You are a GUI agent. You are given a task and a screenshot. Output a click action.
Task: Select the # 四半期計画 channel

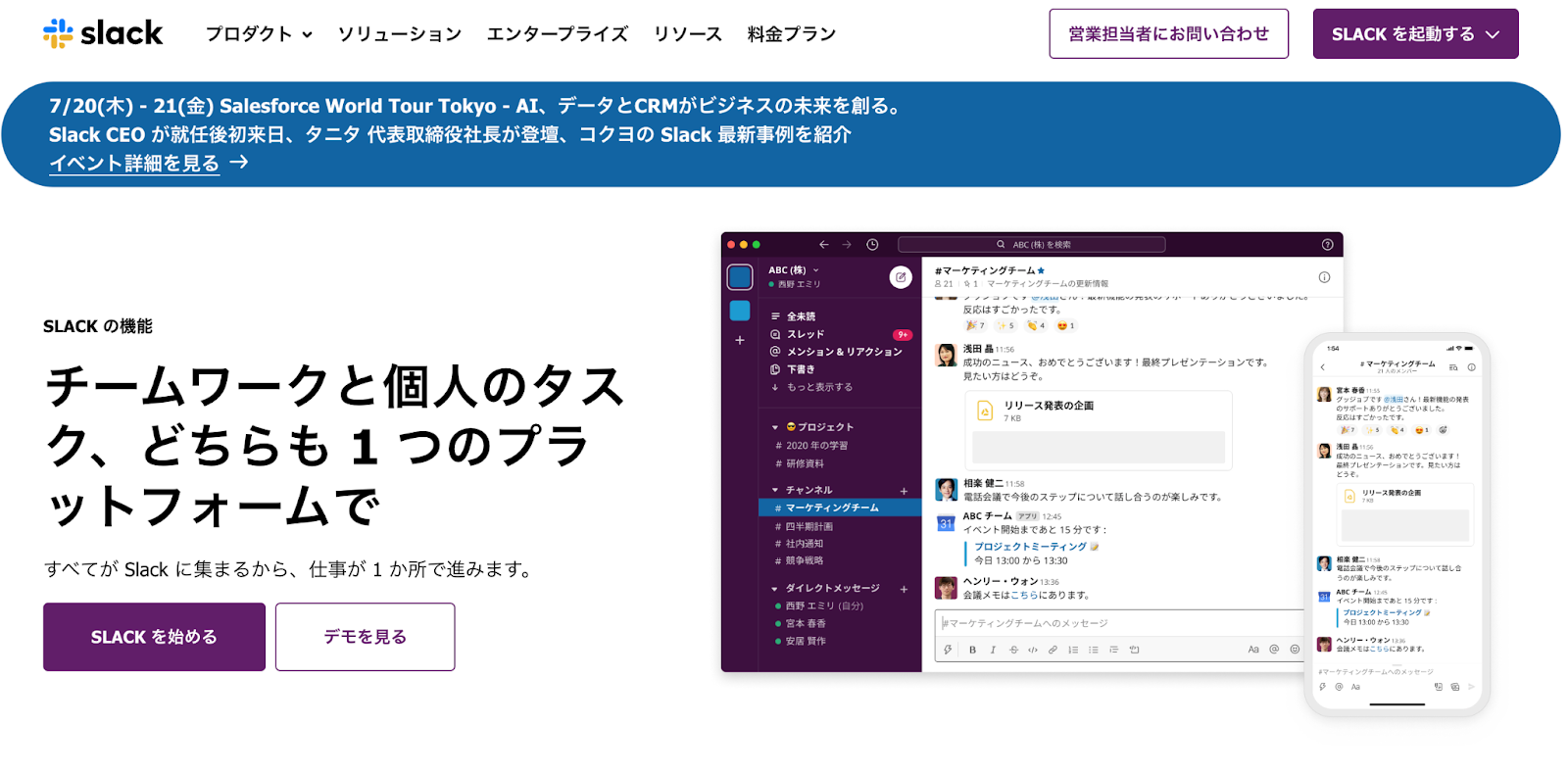click(805, 526)
